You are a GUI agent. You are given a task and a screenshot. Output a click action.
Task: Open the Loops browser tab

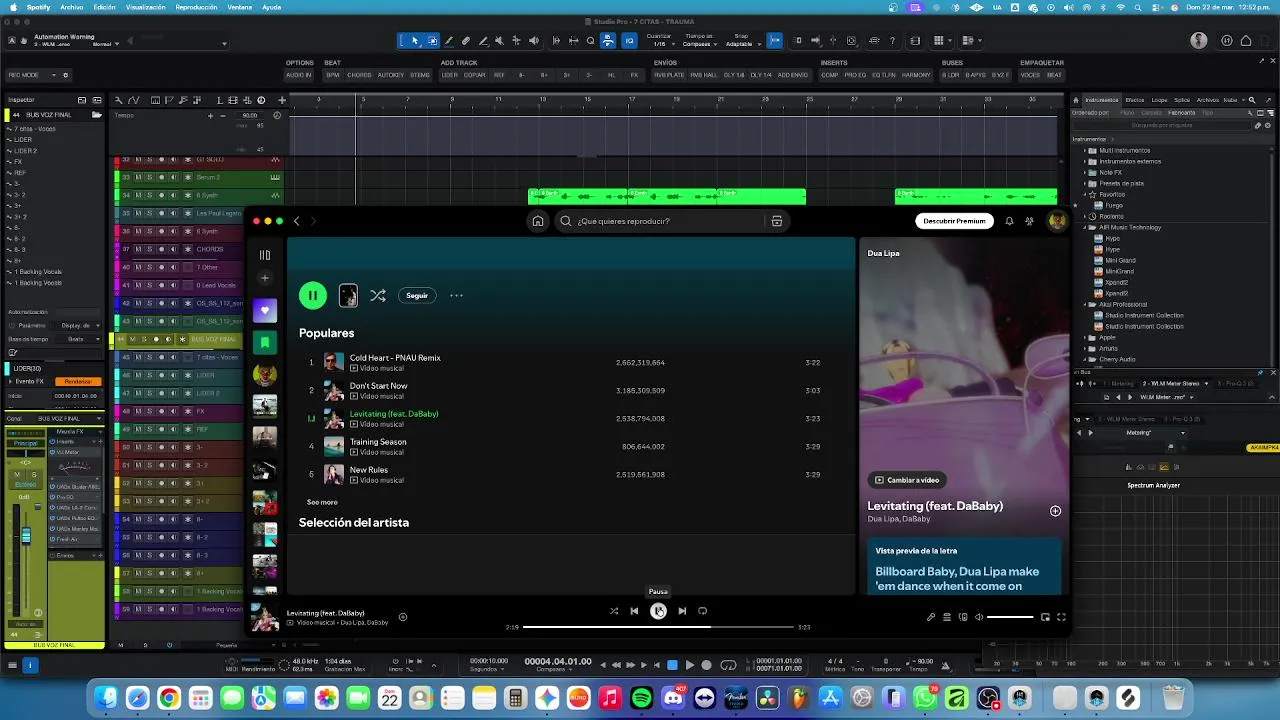[1159, 100]
